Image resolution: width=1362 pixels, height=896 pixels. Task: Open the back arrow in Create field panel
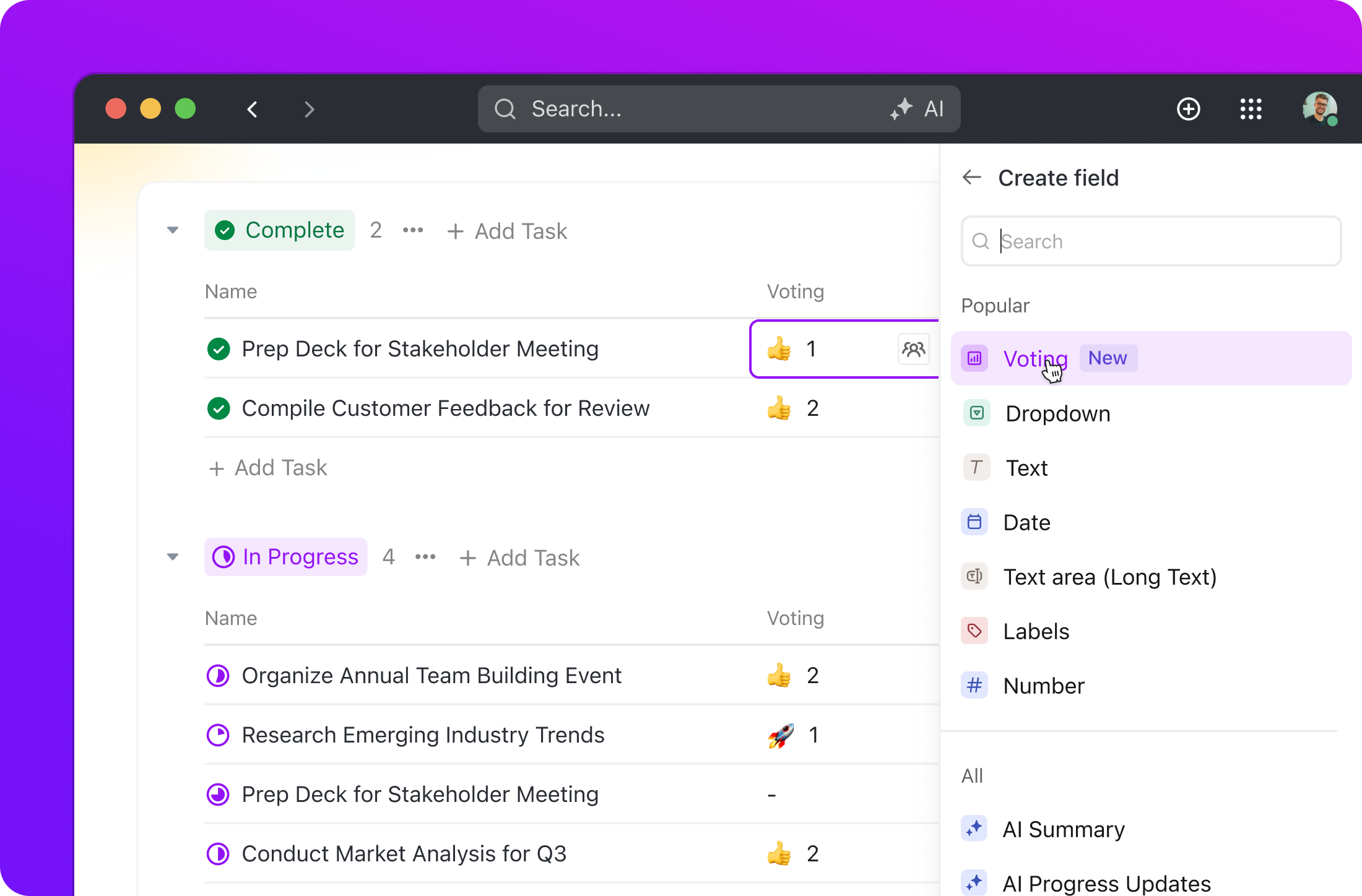[x=972, y=178]
